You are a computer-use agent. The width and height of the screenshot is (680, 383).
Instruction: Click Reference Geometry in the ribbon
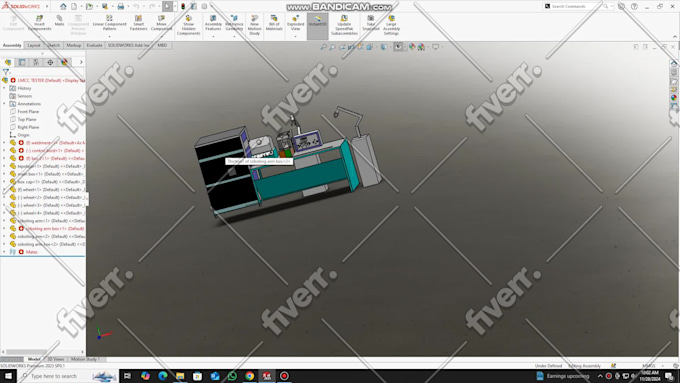click(234, 23)
